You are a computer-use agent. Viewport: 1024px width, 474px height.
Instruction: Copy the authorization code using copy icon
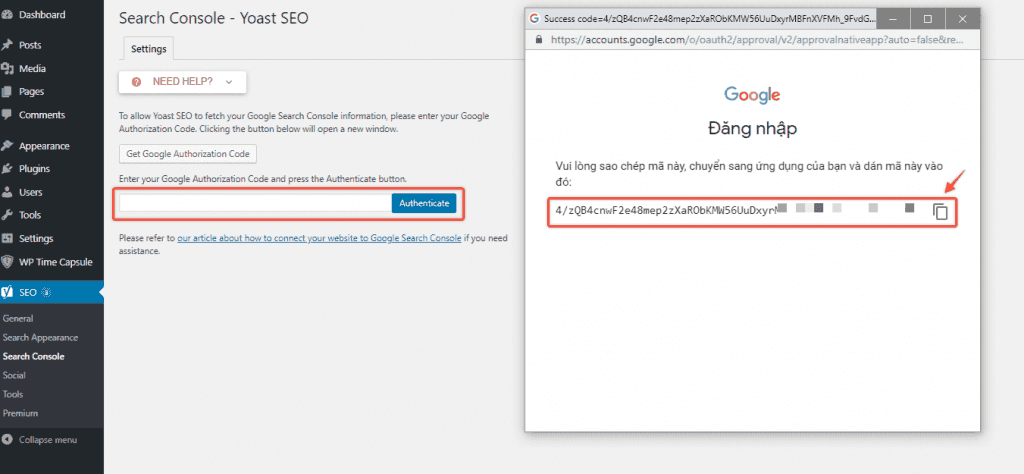(x=940, y=212)
